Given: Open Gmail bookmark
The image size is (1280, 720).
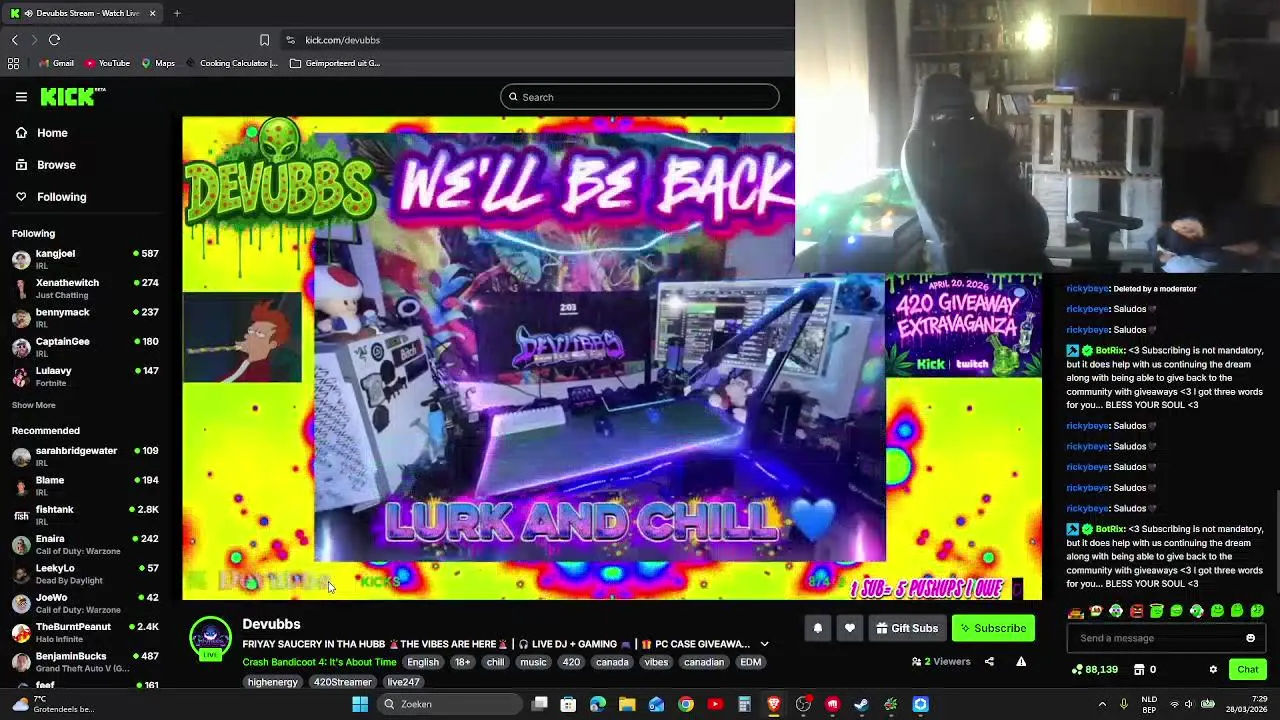Looking at the screenshot, I should tap(56, 63).
